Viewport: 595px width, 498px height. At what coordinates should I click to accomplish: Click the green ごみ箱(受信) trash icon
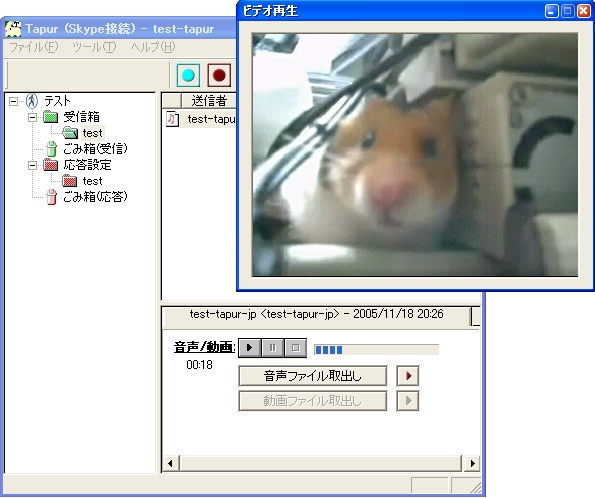click(x=52, y=149)
